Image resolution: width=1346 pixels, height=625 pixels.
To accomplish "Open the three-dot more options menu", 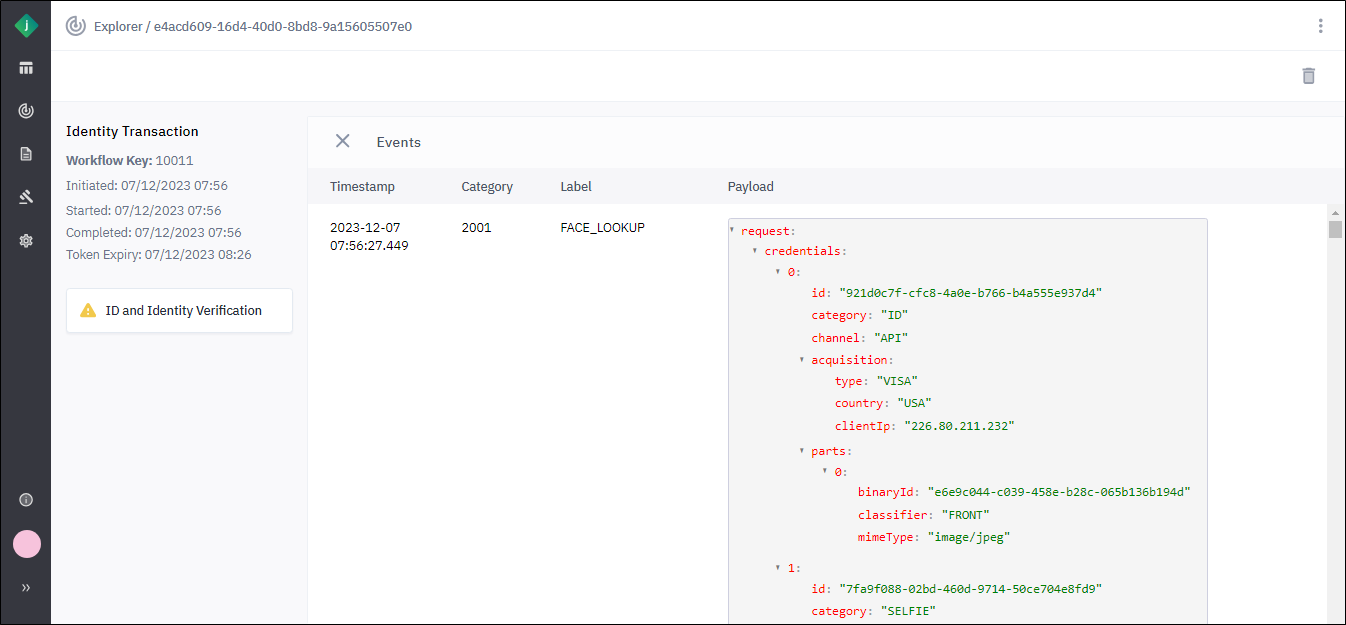I will click(1320, 26).
